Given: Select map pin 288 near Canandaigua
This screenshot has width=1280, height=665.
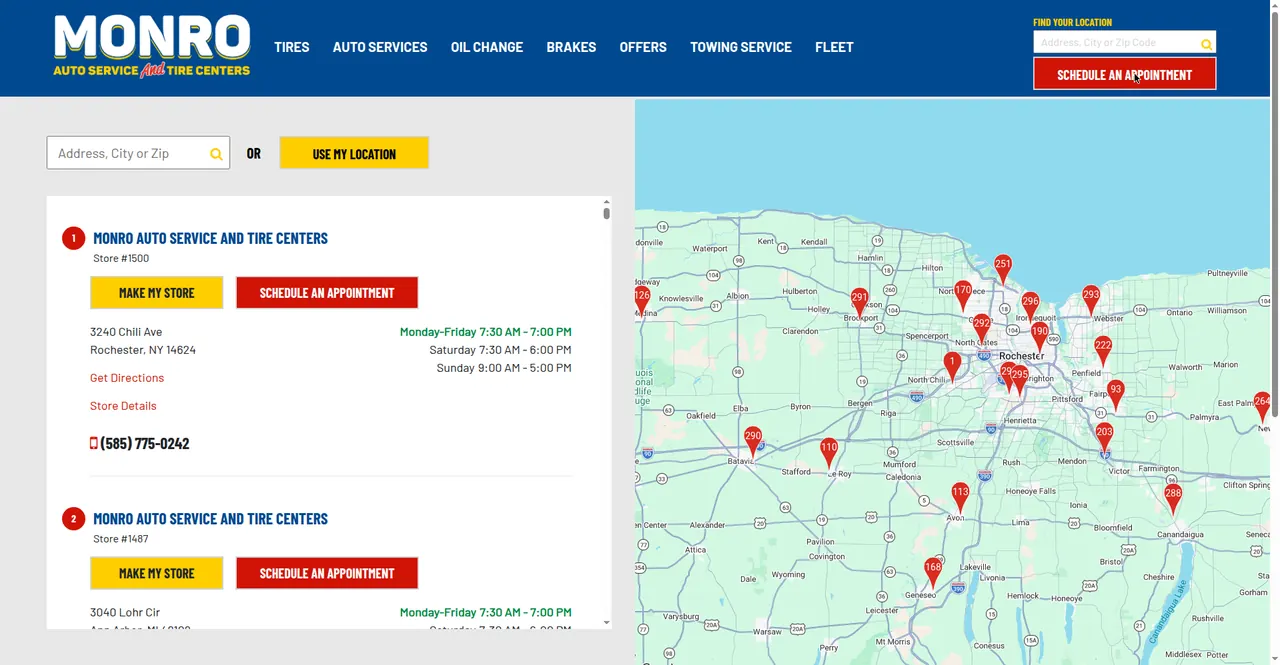Looking at the screenshot, I should (1173, 497).
